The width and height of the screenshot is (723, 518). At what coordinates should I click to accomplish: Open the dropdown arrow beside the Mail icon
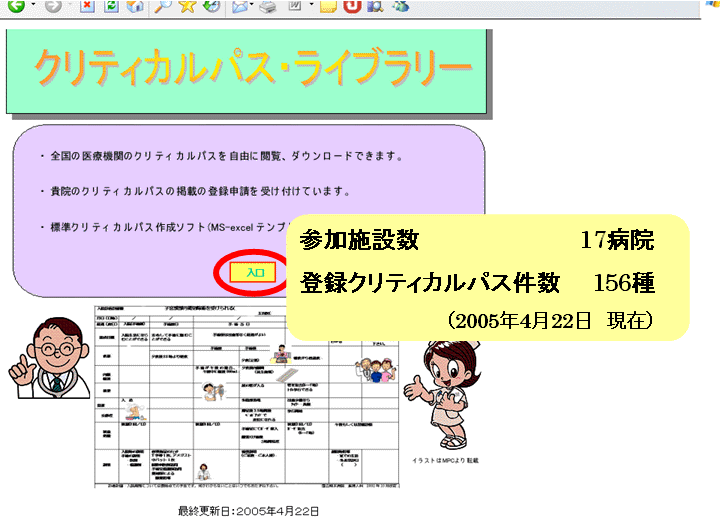[x=253, y=6]
